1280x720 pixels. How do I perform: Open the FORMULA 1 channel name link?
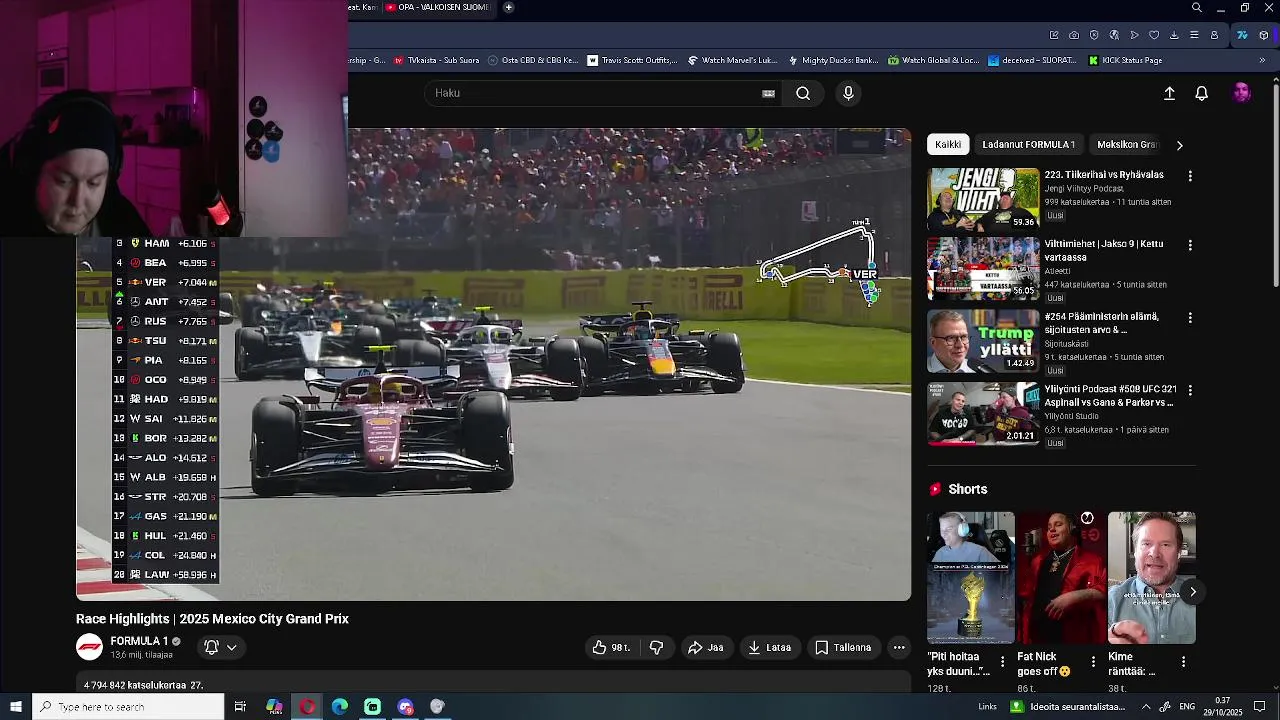[x=139, y=641]
